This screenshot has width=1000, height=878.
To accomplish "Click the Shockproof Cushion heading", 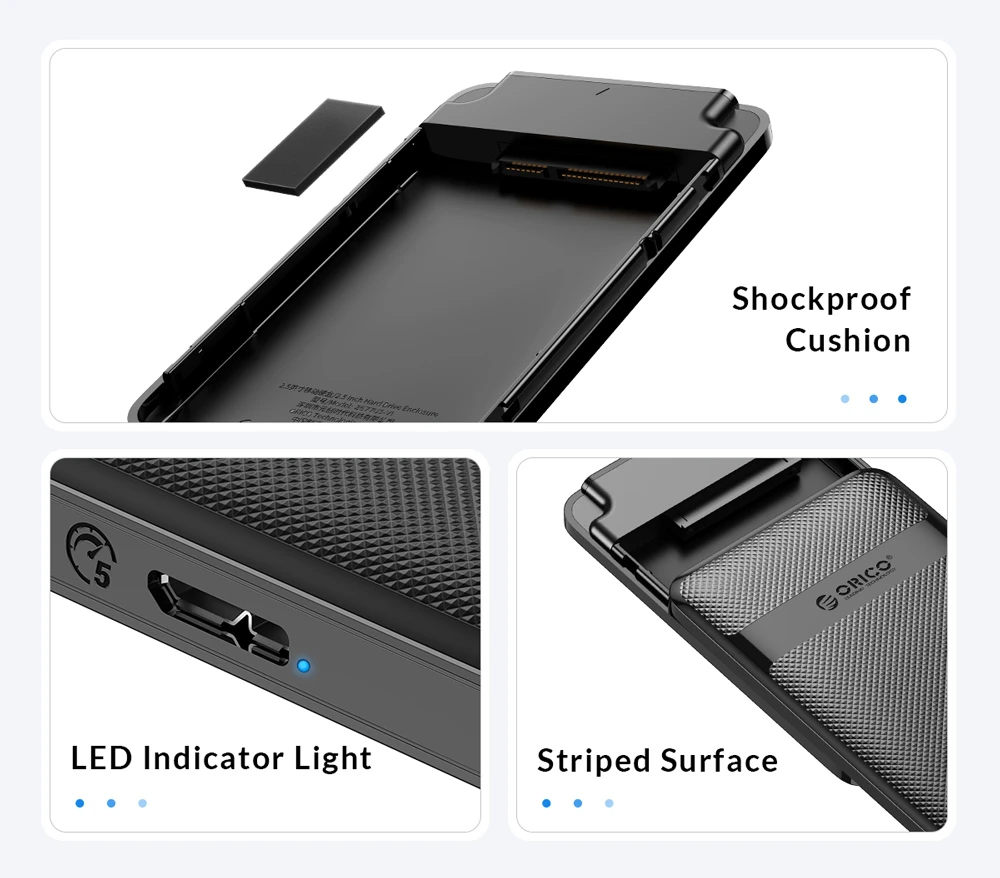I will tap(821, 319).
